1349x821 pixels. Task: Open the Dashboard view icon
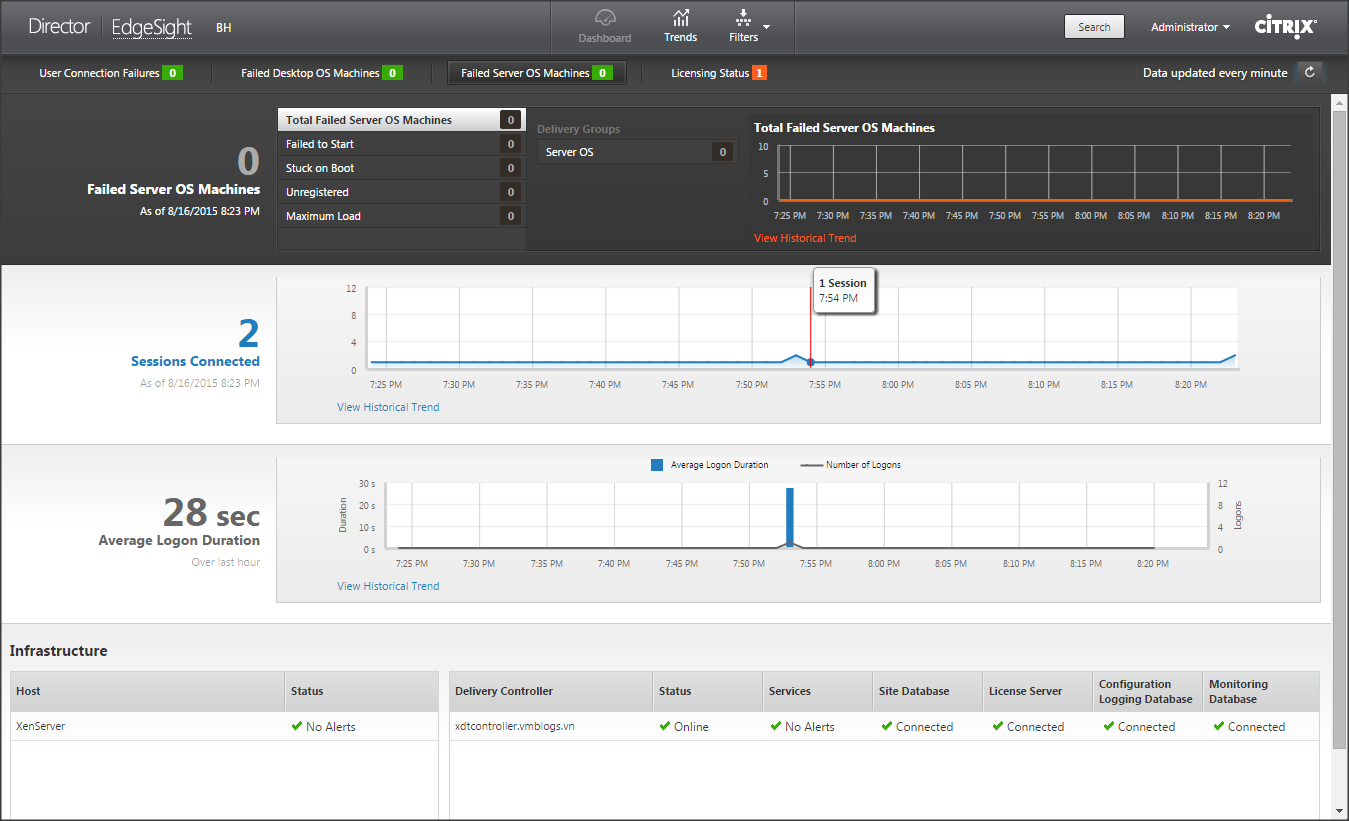click(x=604, y=18)
